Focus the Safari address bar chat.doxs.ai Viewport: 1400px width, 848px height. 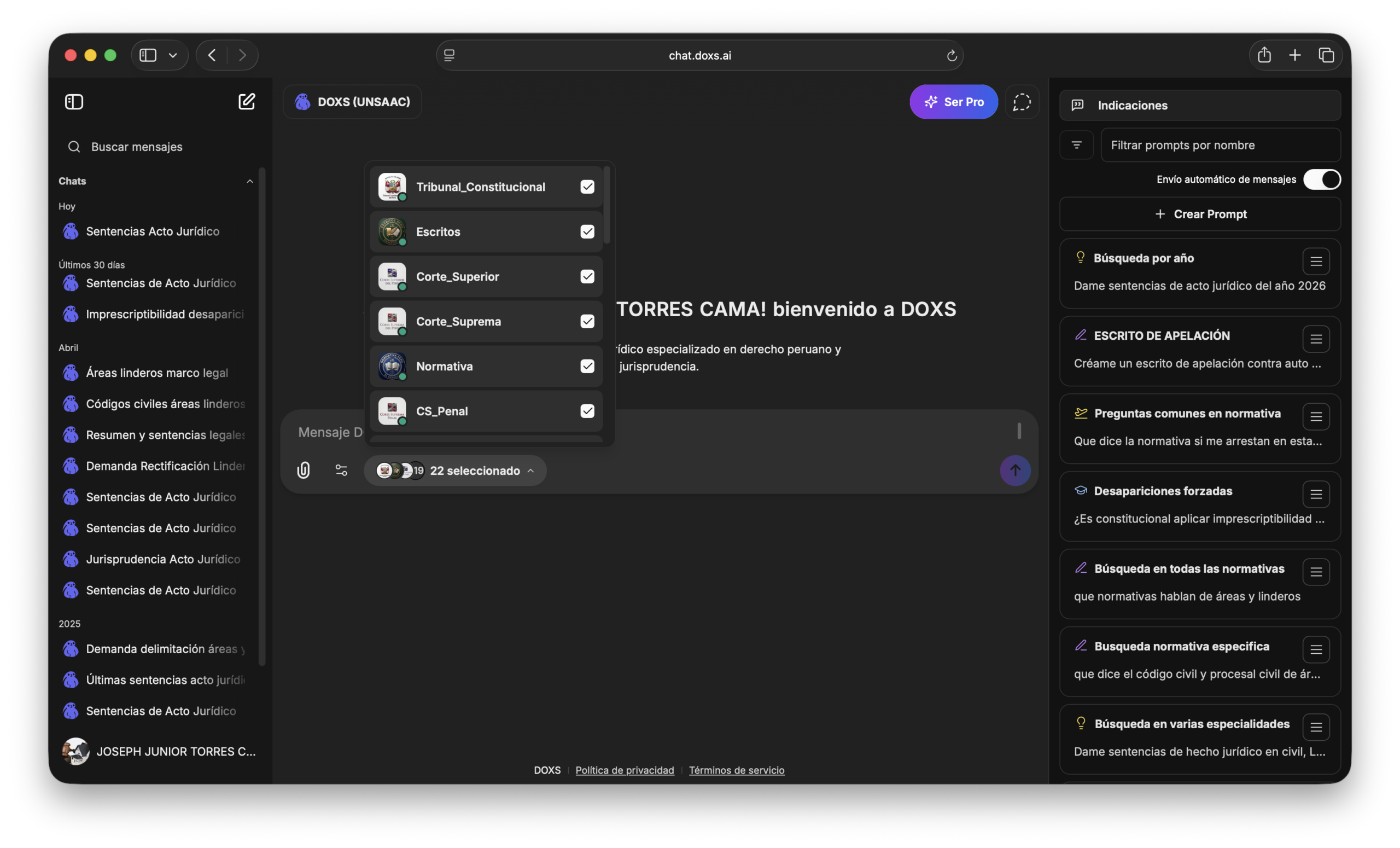[699, 55]
